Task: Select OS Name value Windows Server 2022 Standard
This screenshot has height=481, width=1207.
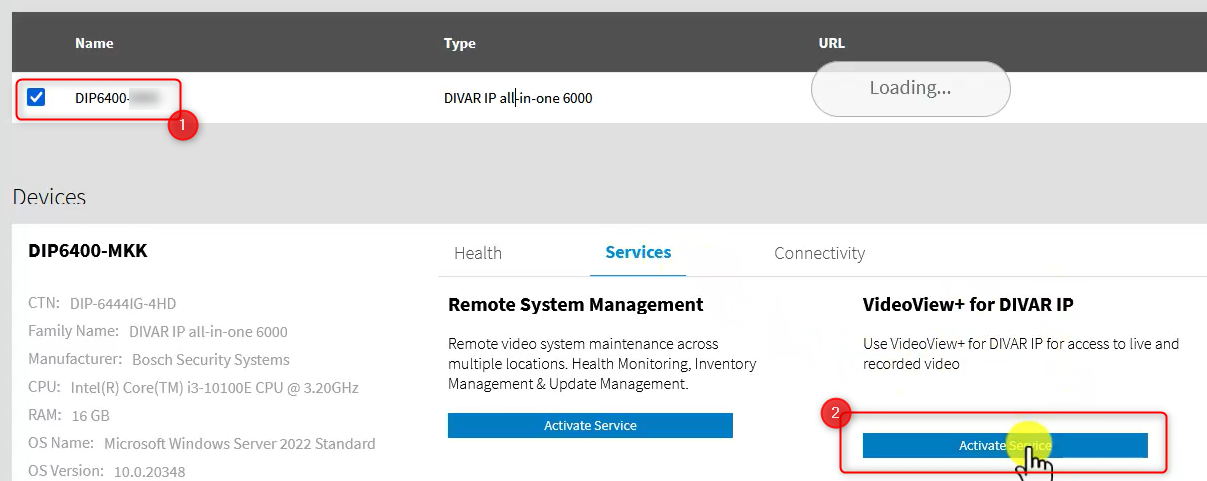Action: [240, 443]
